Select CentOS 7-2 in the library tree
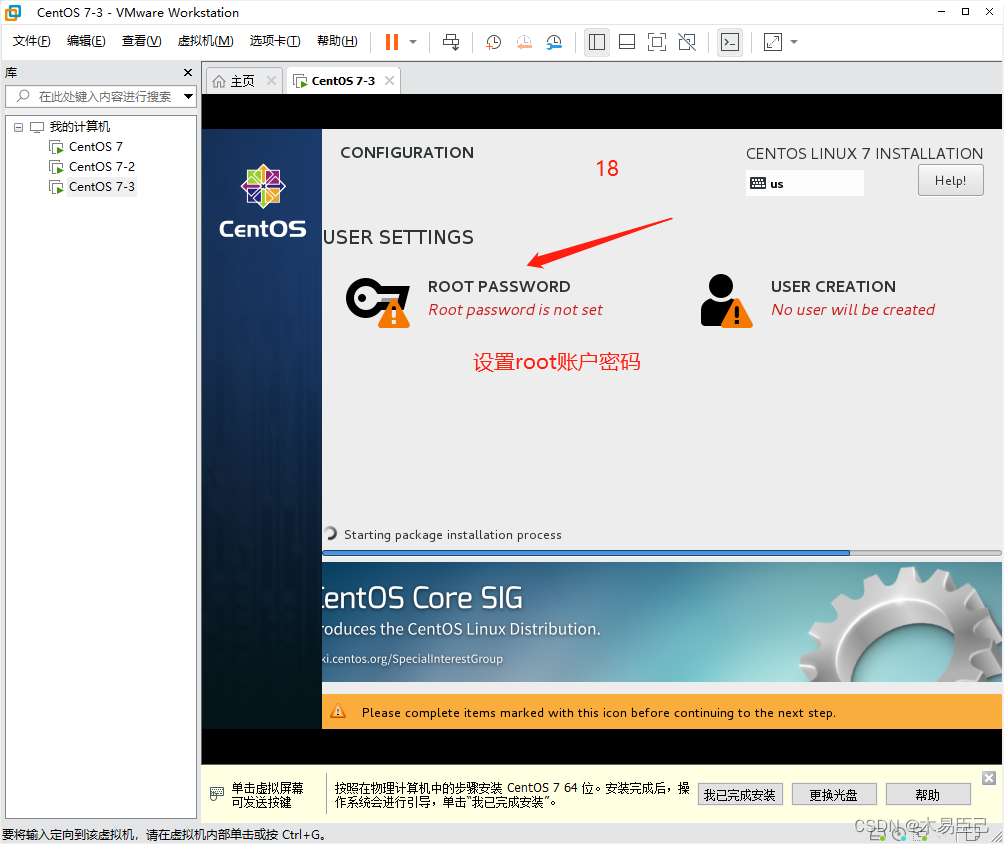 [99, 166]
